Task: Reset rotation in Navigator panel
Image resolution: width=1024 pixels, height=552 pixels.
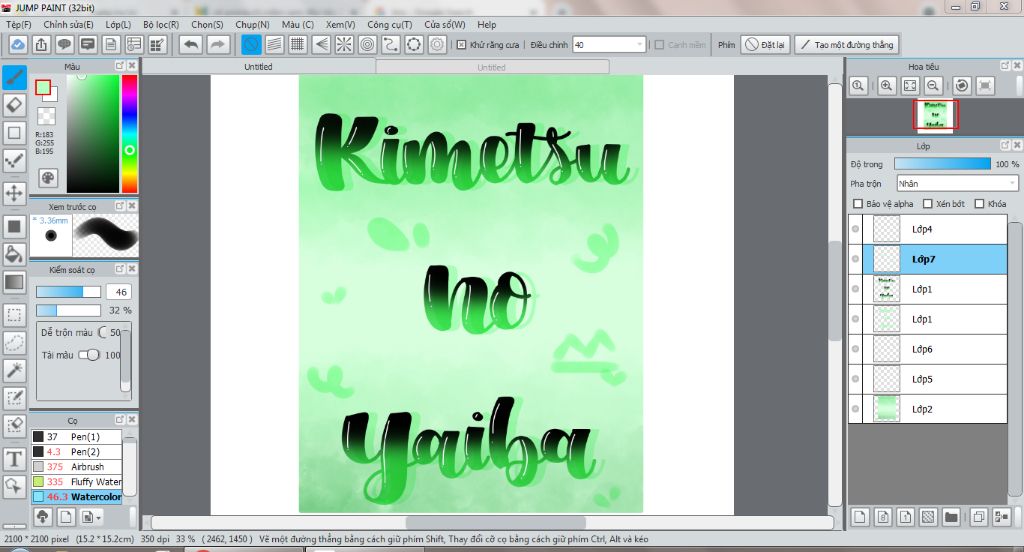Action: point(961,86)
